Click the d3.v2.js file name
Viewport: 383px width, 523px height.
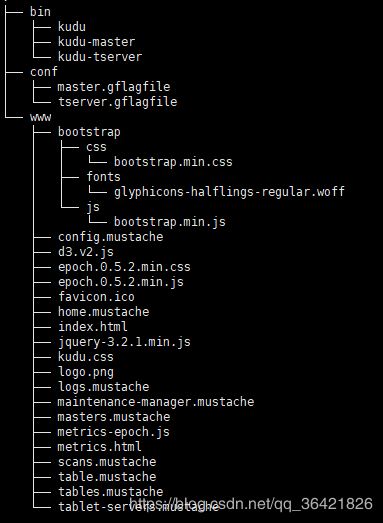[x=86, y=252]
